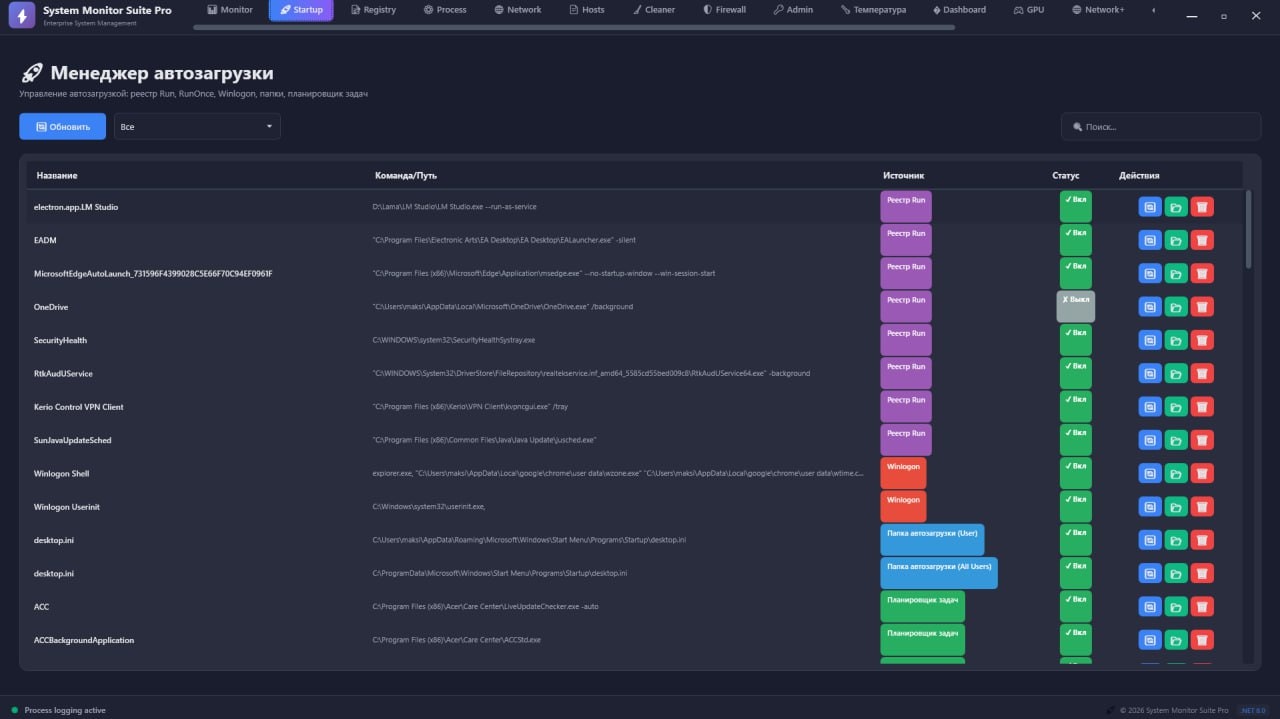Enable the OneDrive startup entry
Viewport: 1280px width, 719px height.
tap(1075, 306)
